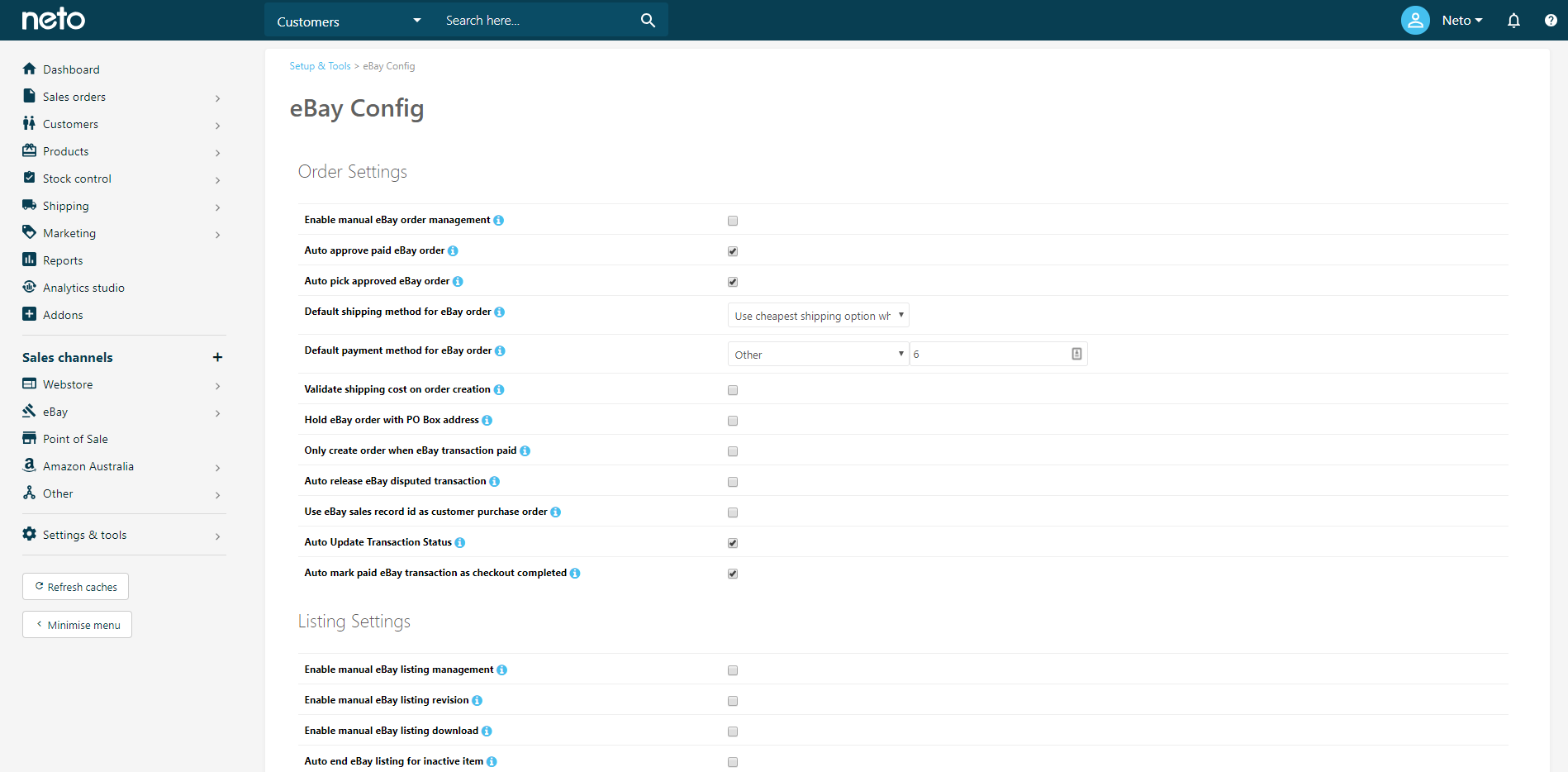Viewport: 1568px width, 772px height.
Task: Click the Other channels icon
Action: point(30,493)
